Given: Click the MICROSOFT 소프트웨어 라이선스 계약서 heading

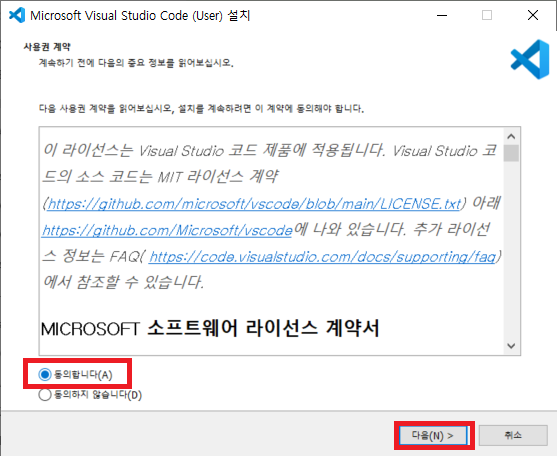Looking at the screenshot, I should pos(210,328).
